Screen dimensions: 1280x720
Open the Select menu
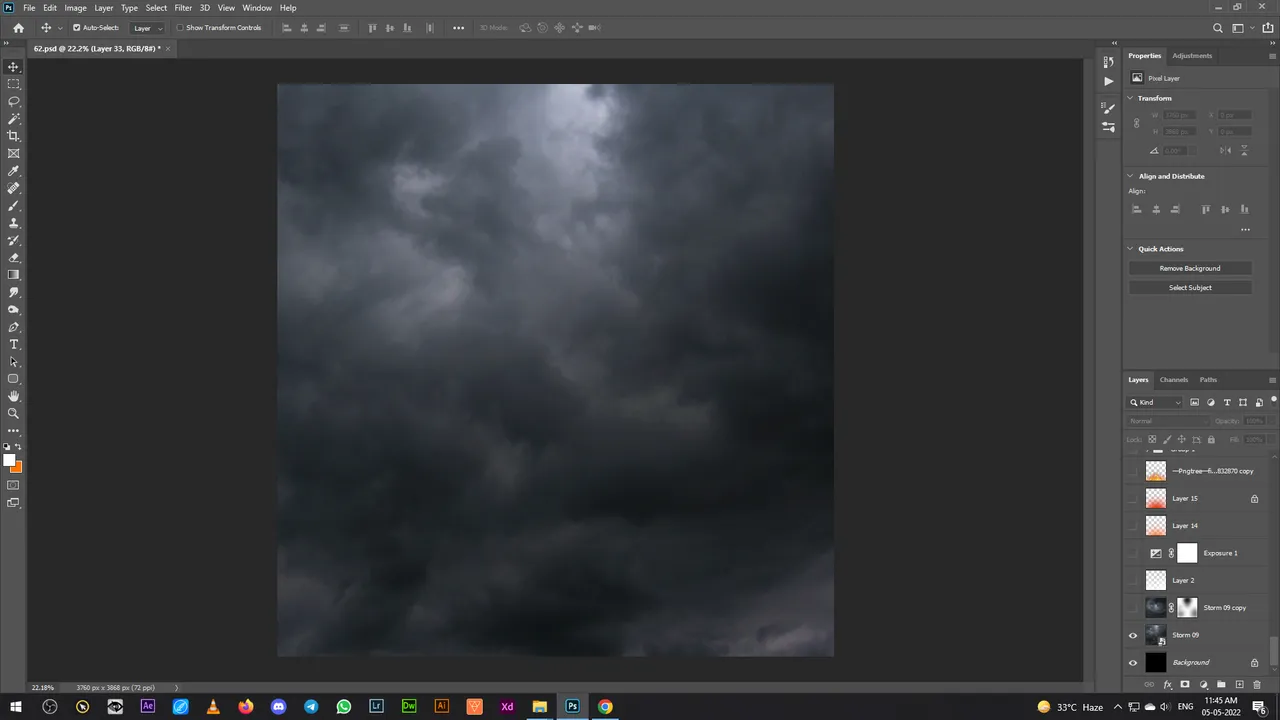coord(156,7)
